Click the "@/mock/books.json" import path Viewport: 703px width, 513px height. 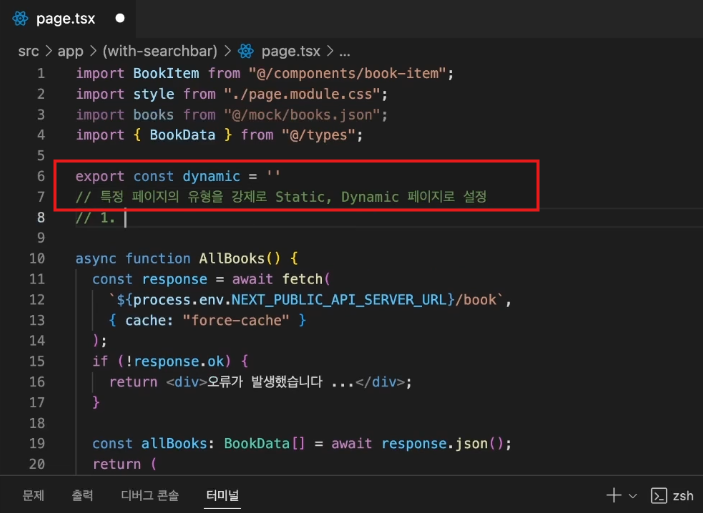(302, 115)
